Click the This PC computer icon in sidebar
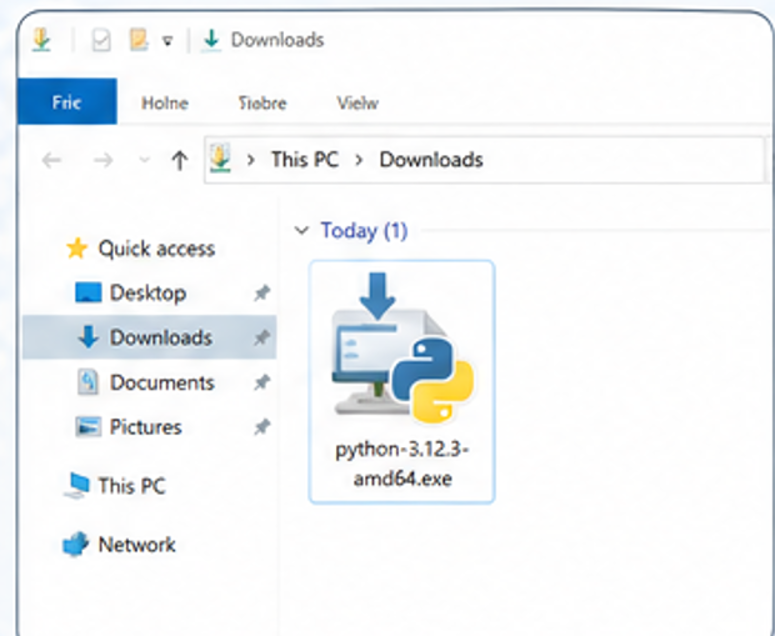Screen dimensions: 775x636 [x=77, y=486]
